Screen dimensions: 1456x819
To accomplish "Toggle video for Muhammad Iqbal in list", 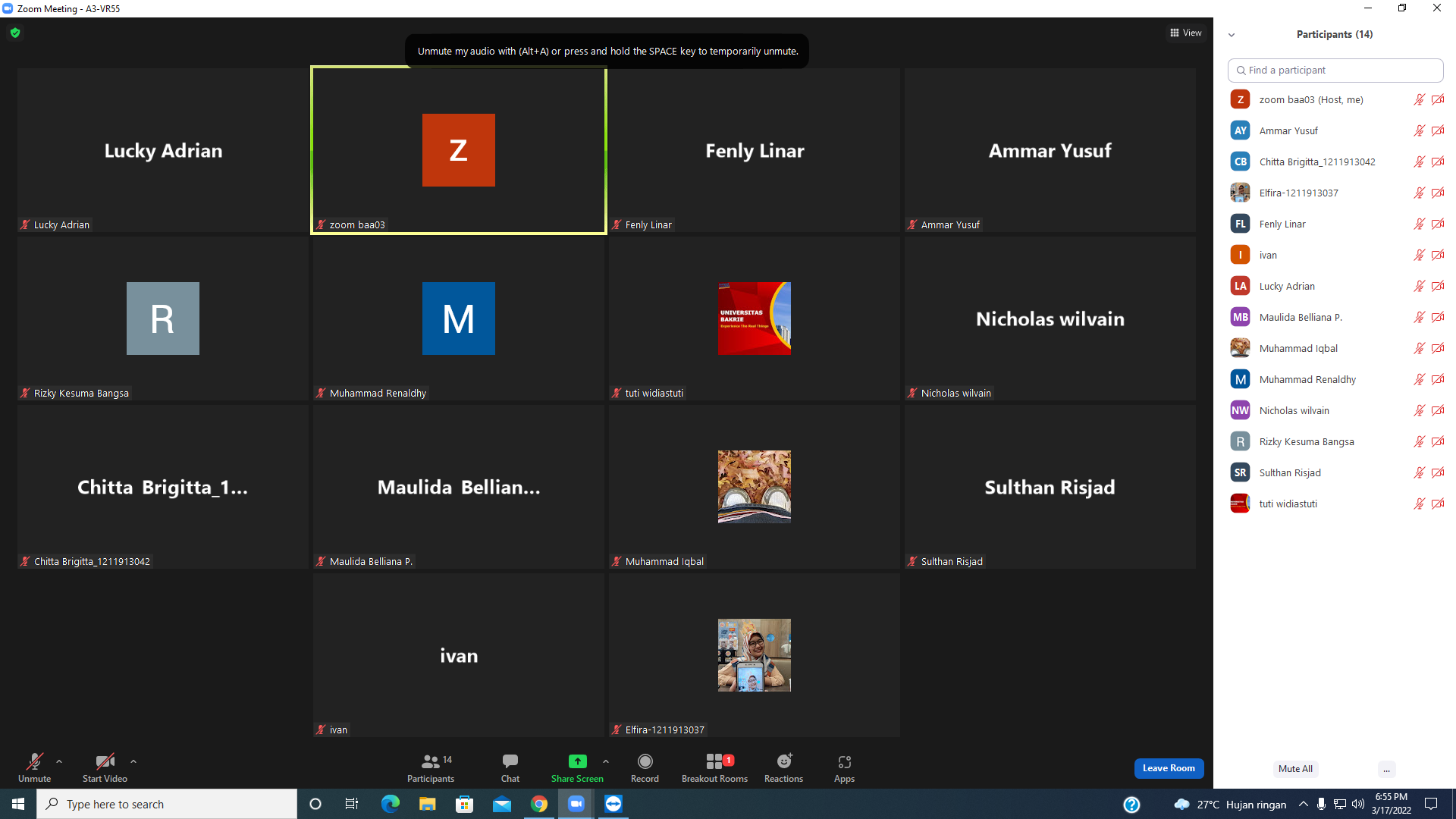I will [1438, 348].
